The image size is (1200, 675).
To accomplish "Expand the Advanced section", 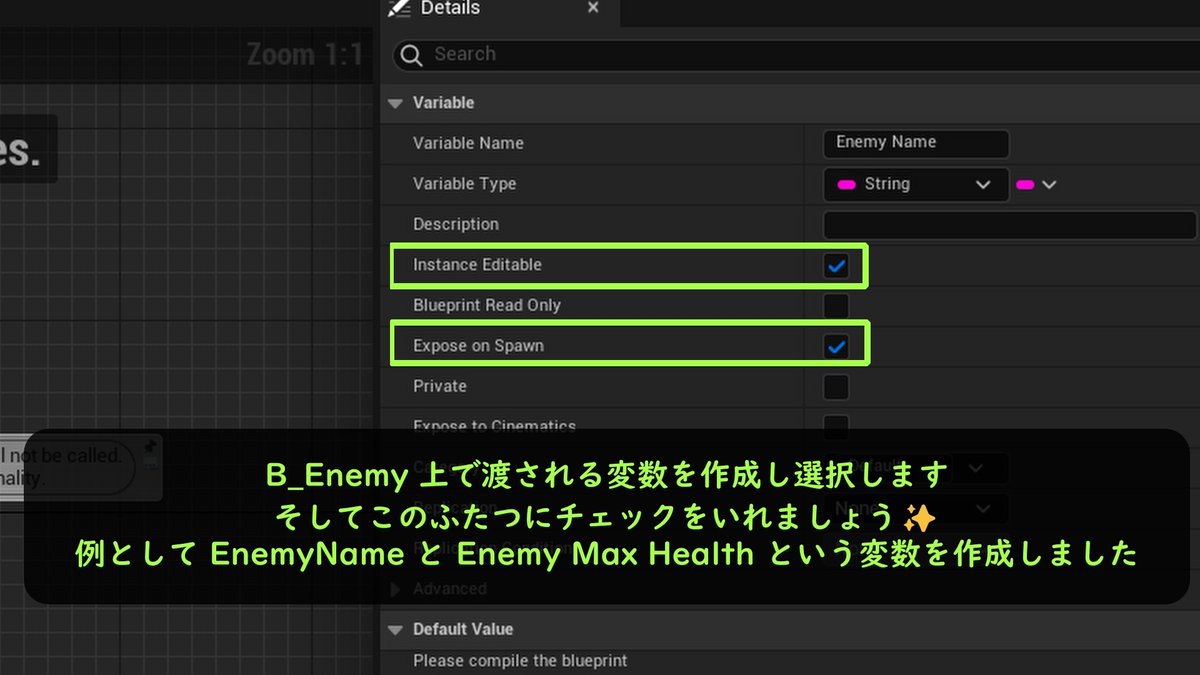I will 395,589.
